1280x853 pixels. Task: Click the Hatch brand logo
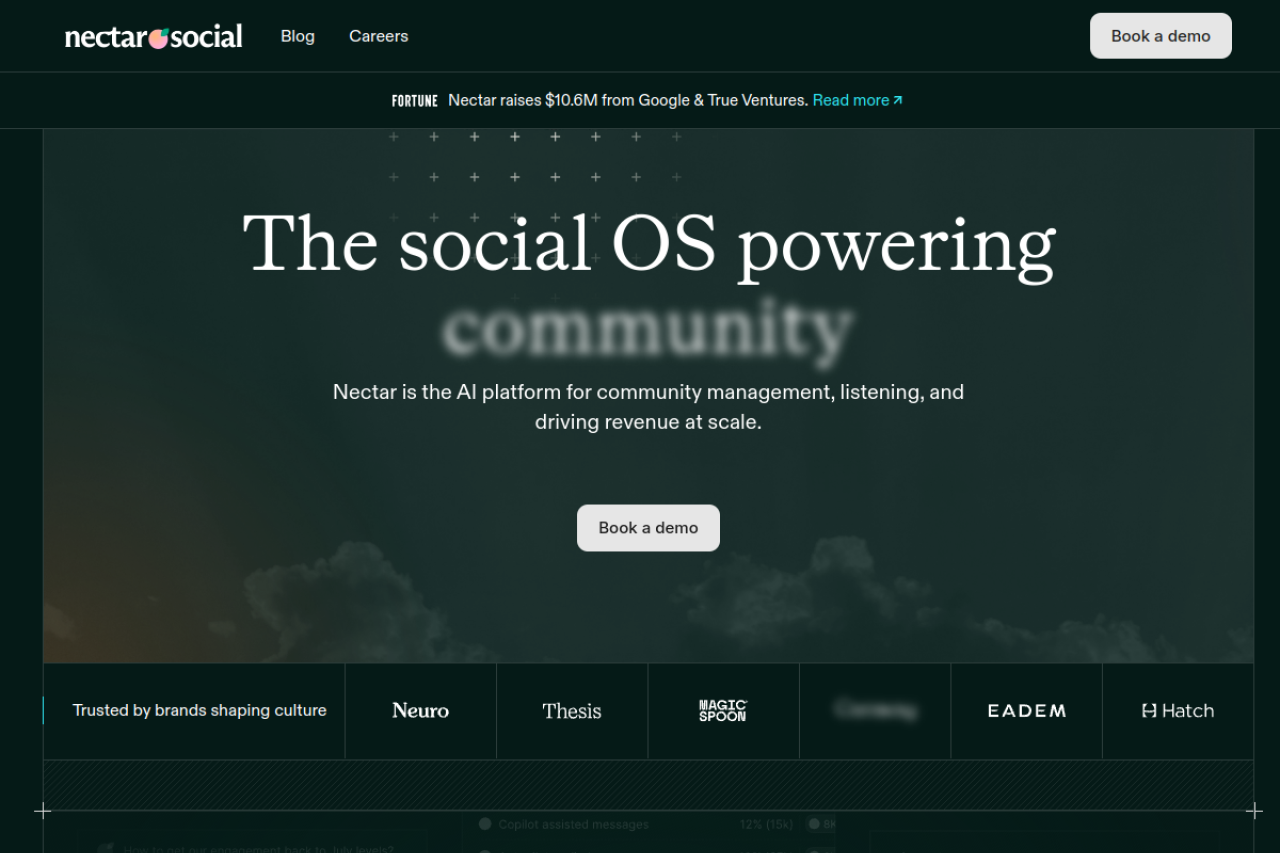(1177, 711)
